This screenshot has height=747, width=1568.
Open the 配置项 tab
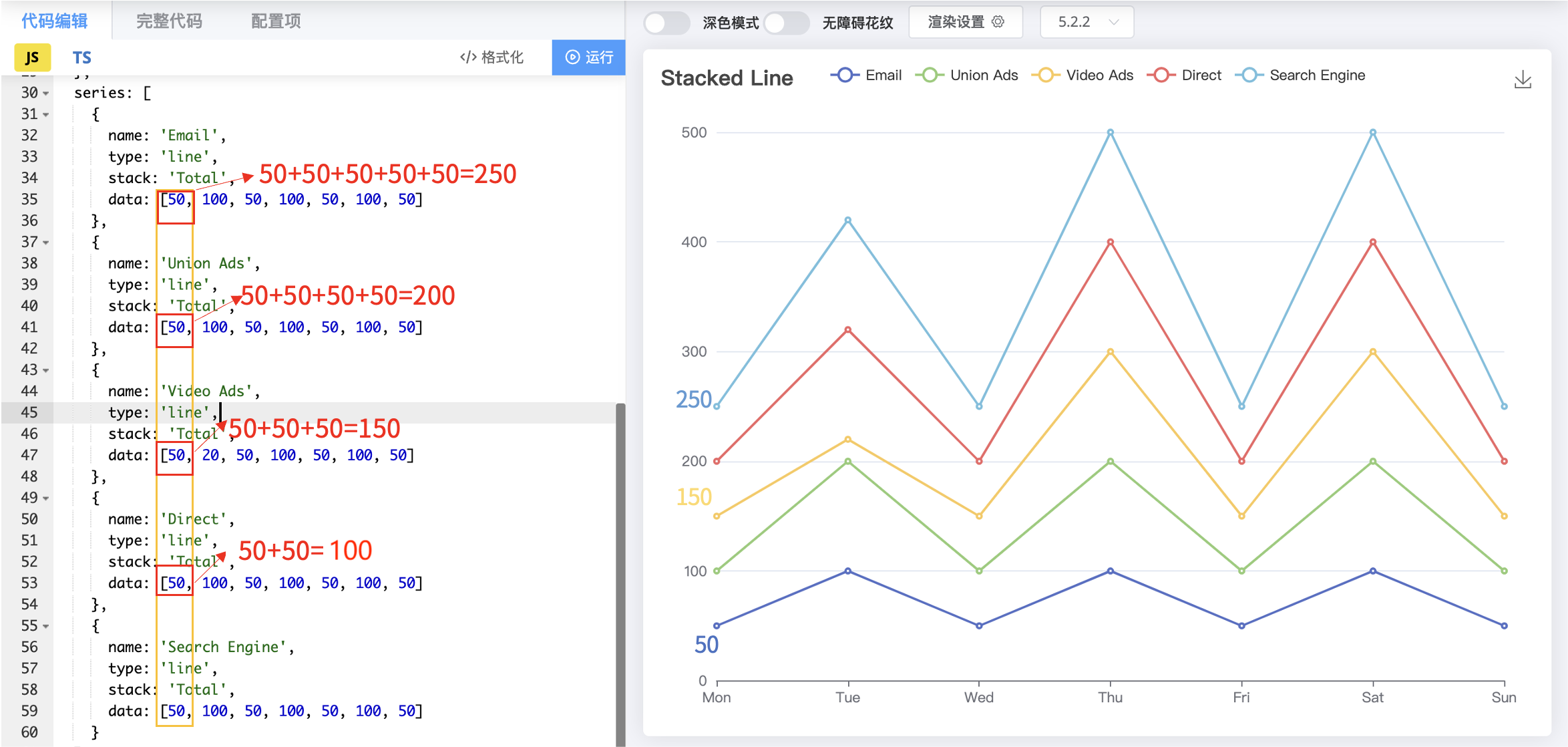[x=274, y=21]
